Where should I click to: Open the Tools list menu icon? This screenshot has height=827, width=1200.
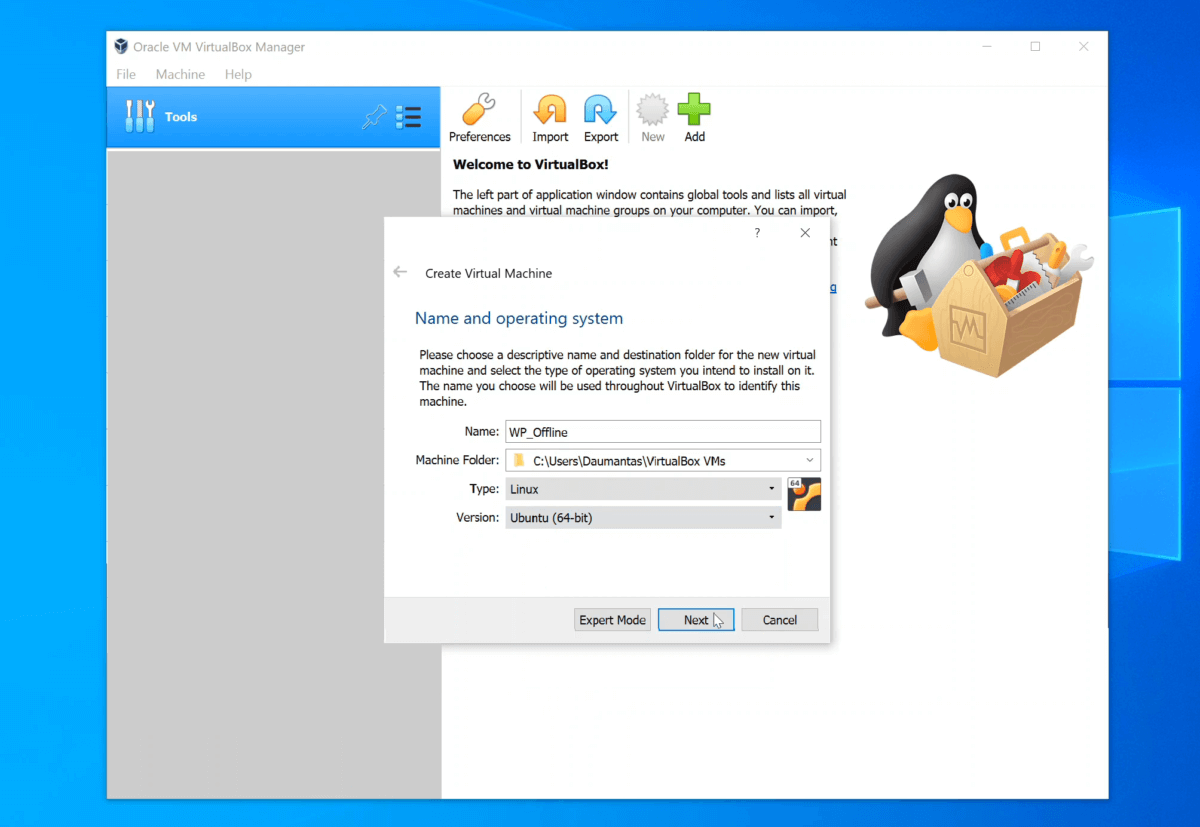click(408, 118)
